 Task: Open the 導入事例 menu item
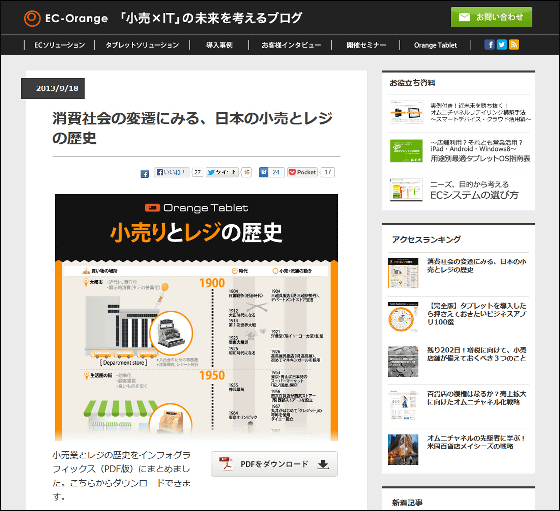point(219,45)
